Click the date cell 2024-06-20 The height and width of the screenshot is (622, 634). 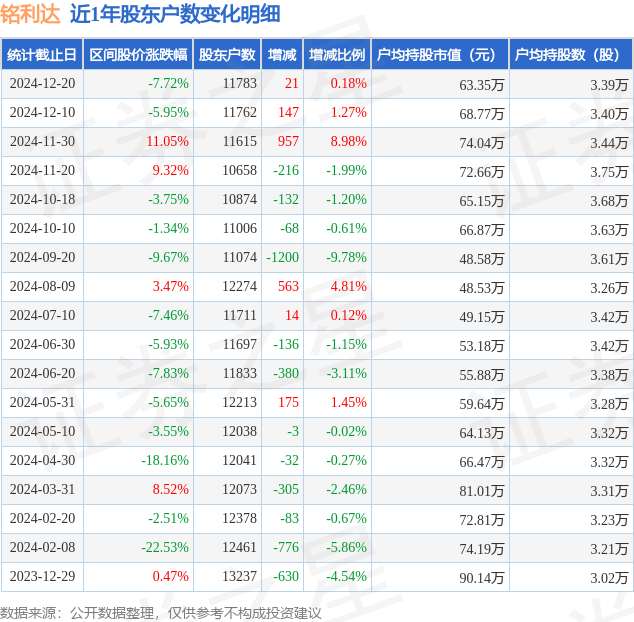pyautogui.click(x=42, y=373)
